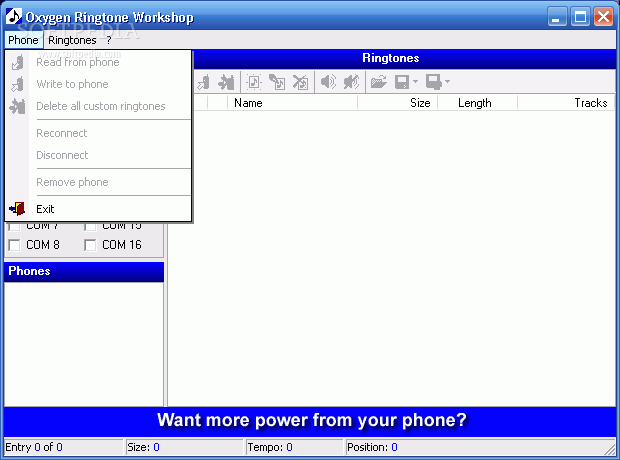This screenshot has width=620, height=460.
Task: Close the Oxygen Ringtone Workshop window
Action: coord(603,17)
